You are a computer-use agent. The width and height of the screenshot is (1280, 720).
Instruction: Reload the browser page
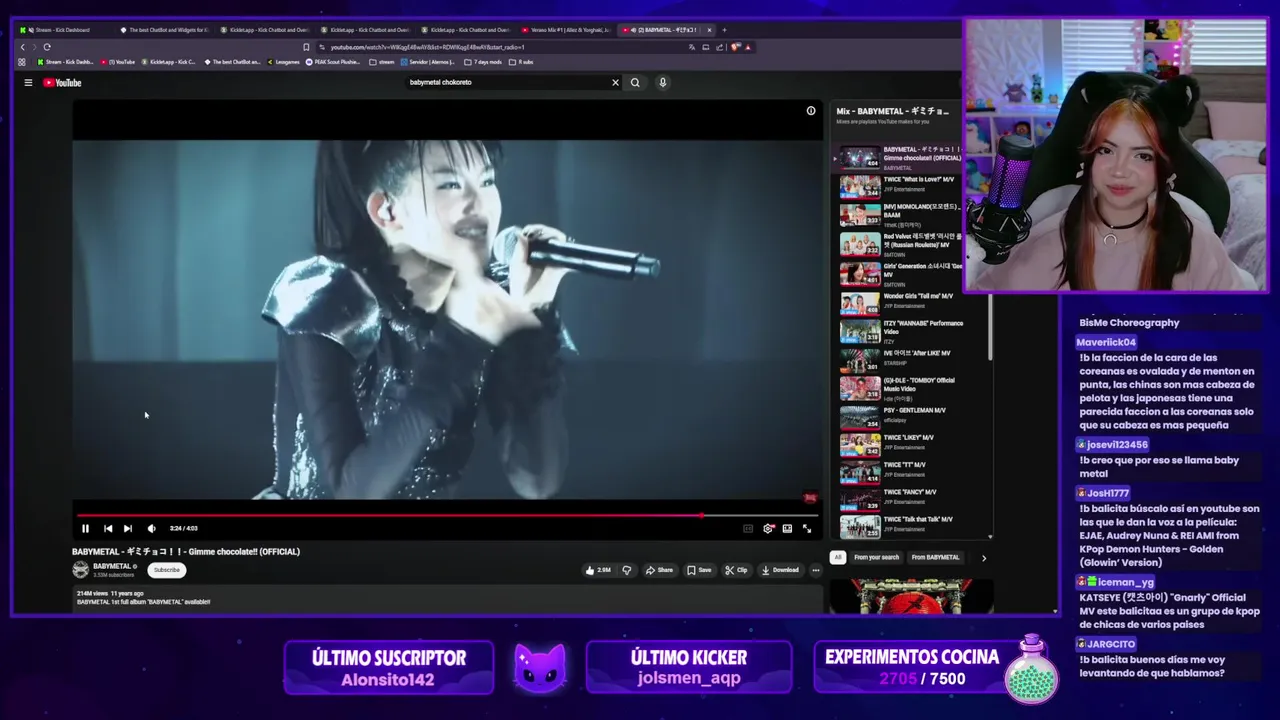[x=47, y=47]
